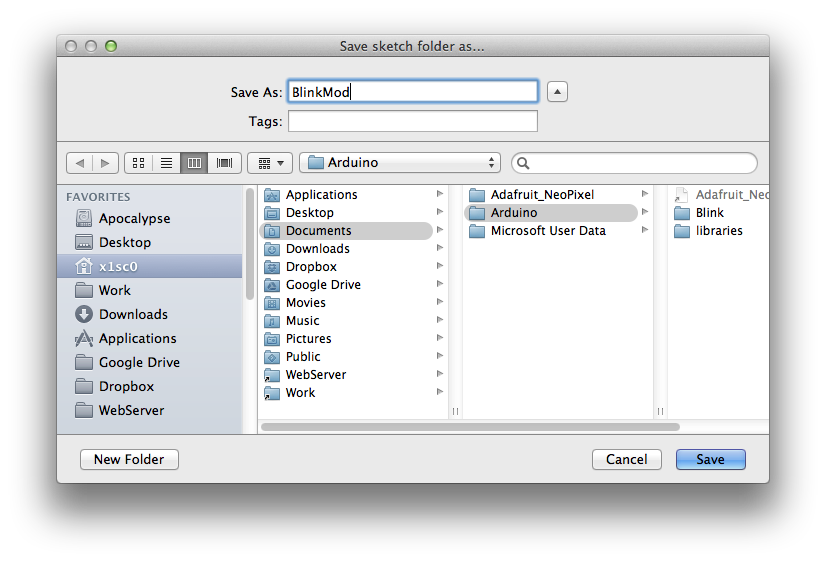826x562 pixels.
Task: Select Apocalypse drive in sidebar
Action: 134,218
